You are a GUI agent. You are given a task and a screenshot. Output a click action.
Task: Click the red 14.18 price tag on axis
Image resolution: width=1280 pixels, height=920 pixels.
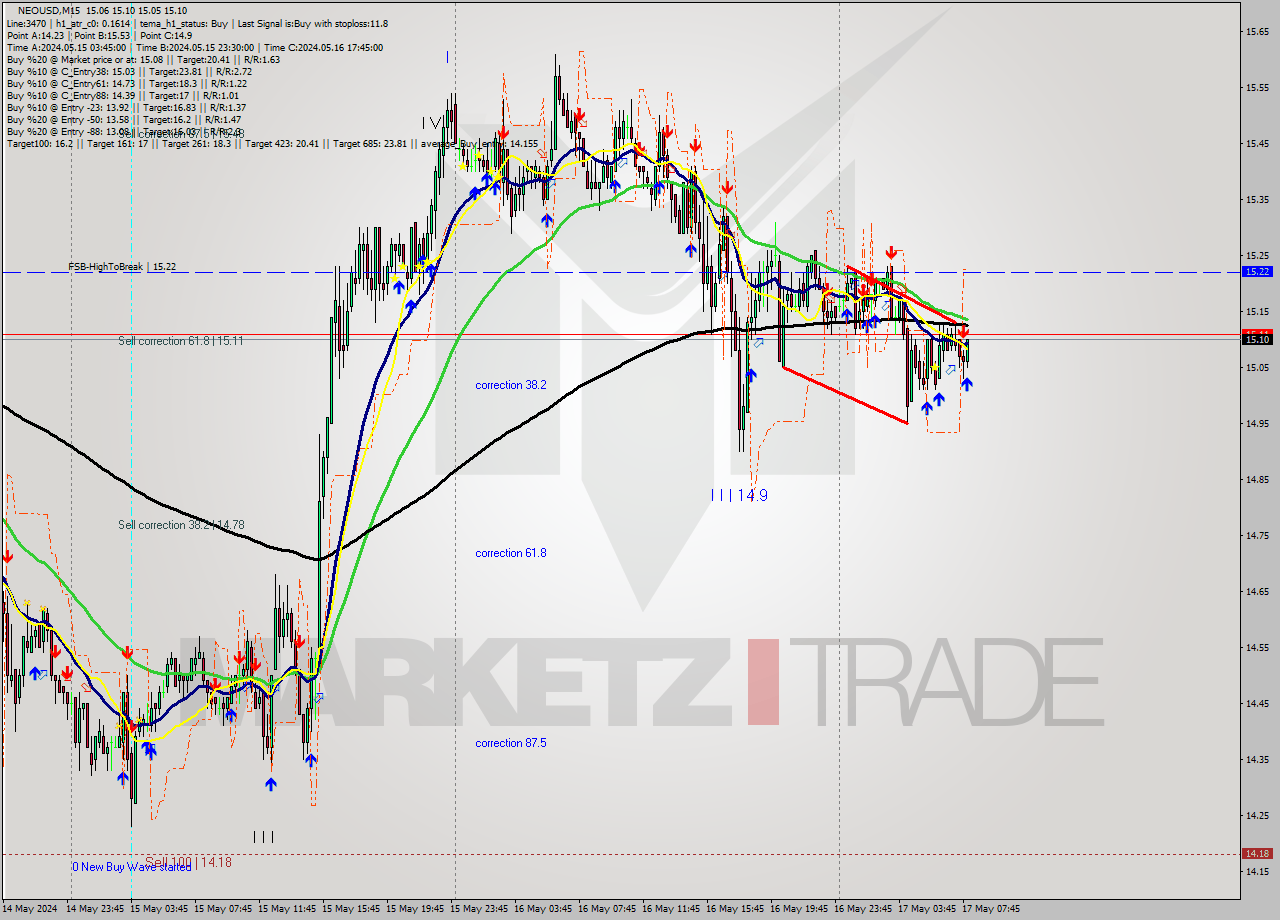[1257, 853]
